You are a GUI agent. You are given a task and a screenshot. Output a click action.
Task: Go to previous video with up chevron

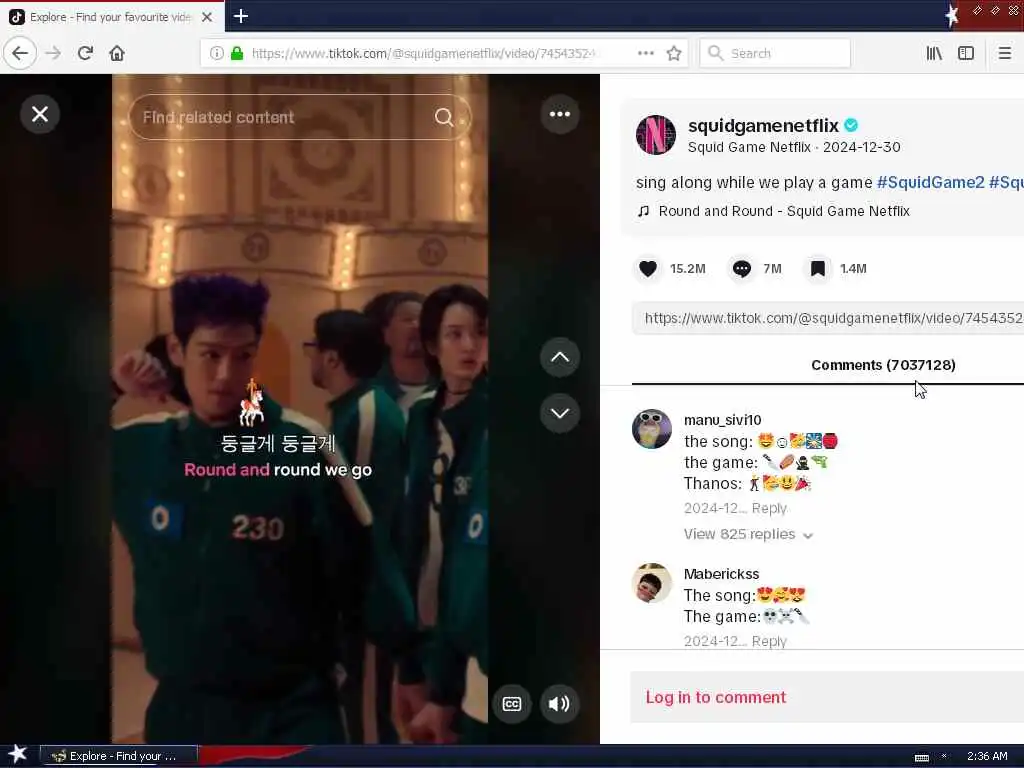tap(560, 357)
